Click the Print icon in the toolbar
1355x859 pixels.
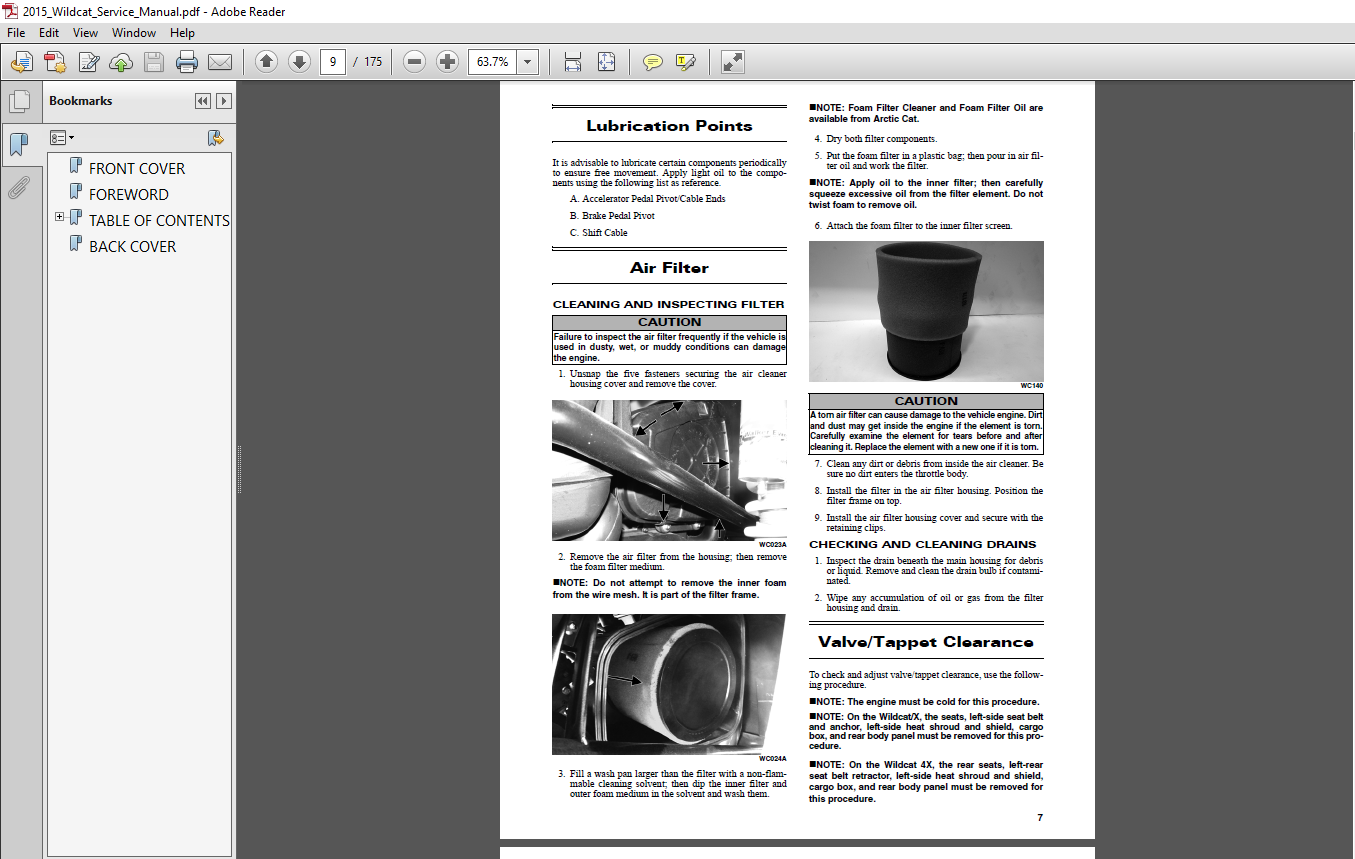(x=187, y=62)
